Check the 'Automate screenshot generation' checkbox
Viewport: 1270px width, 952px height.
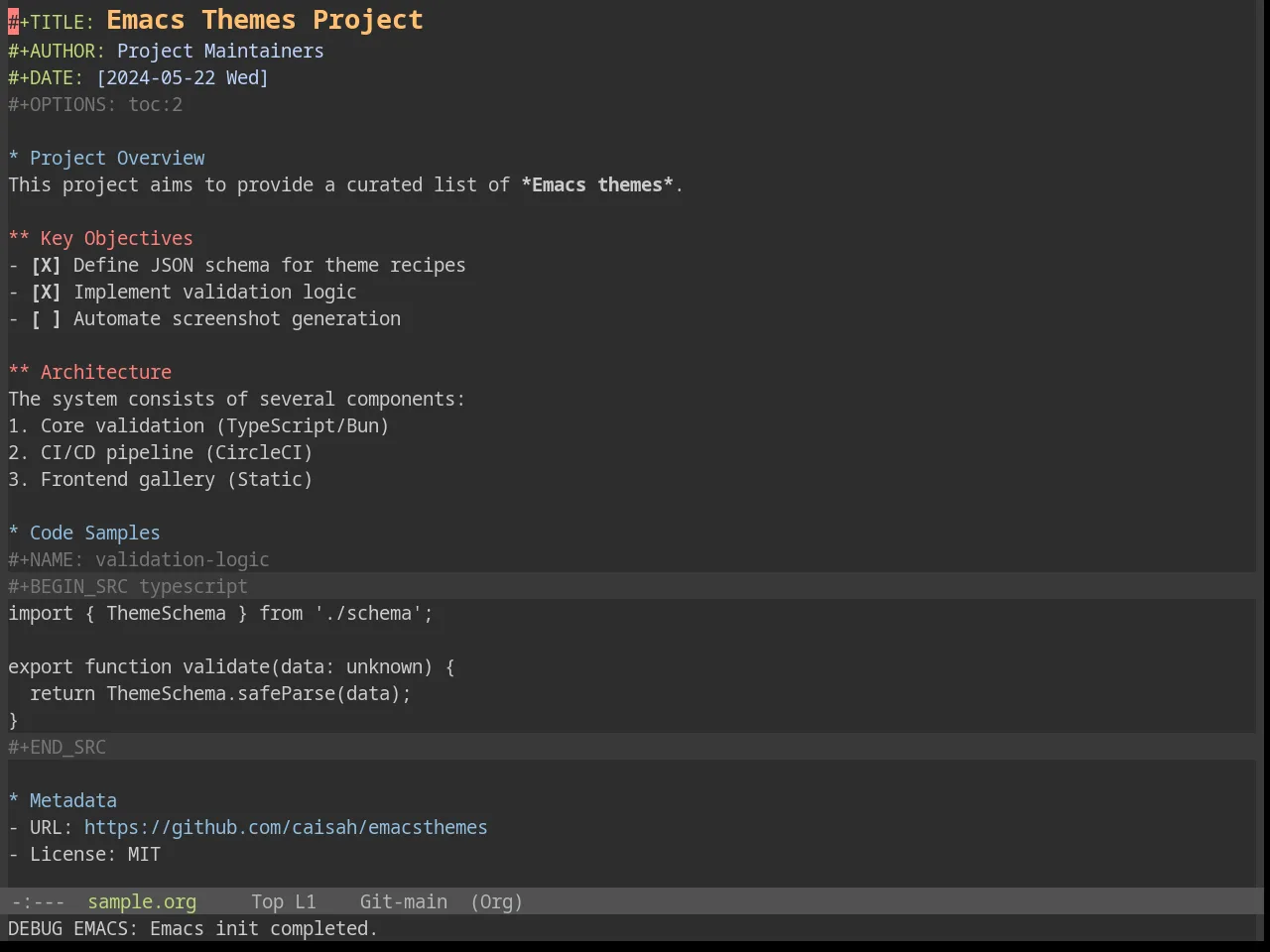point(46,318)
